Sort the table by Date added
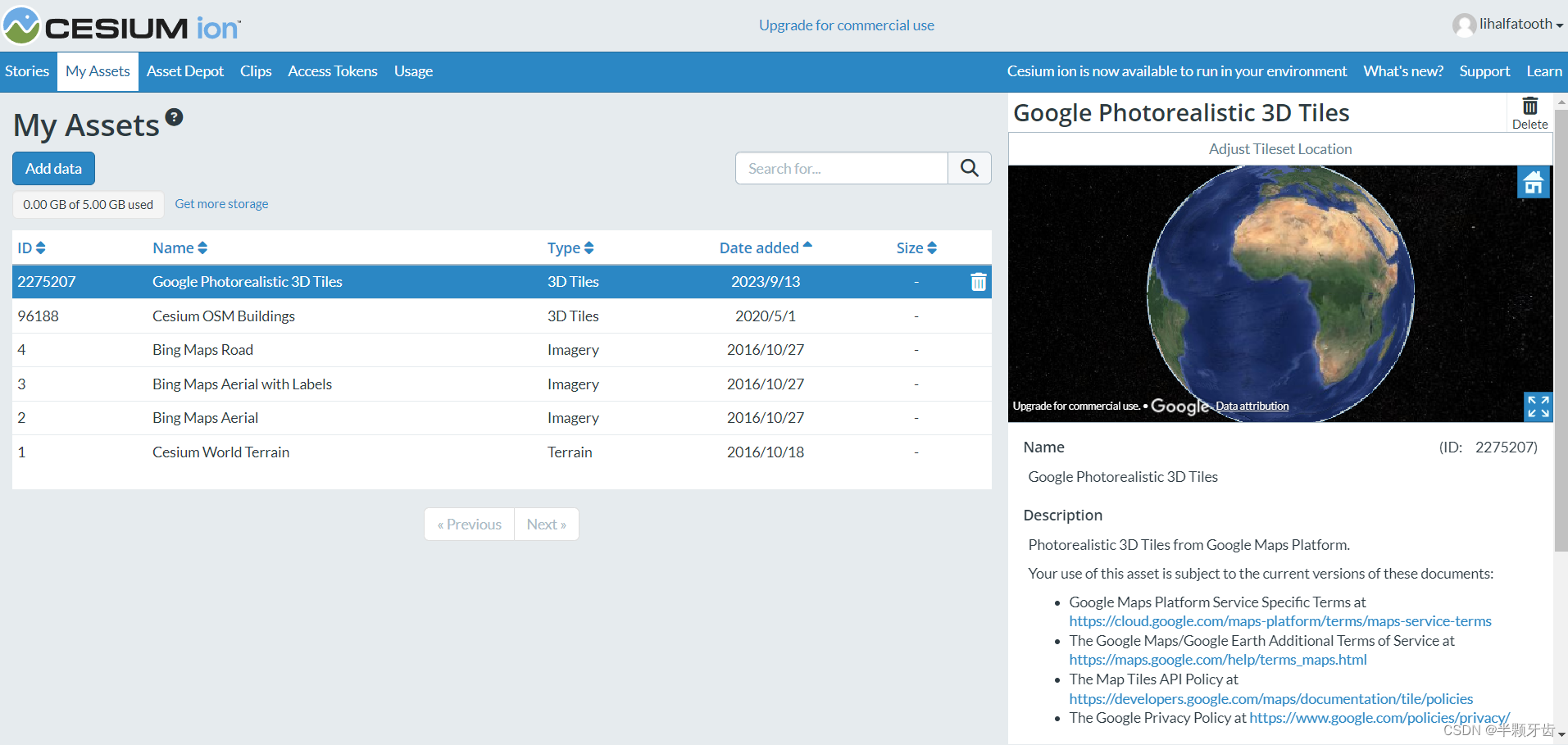 [x=766, y=248]
